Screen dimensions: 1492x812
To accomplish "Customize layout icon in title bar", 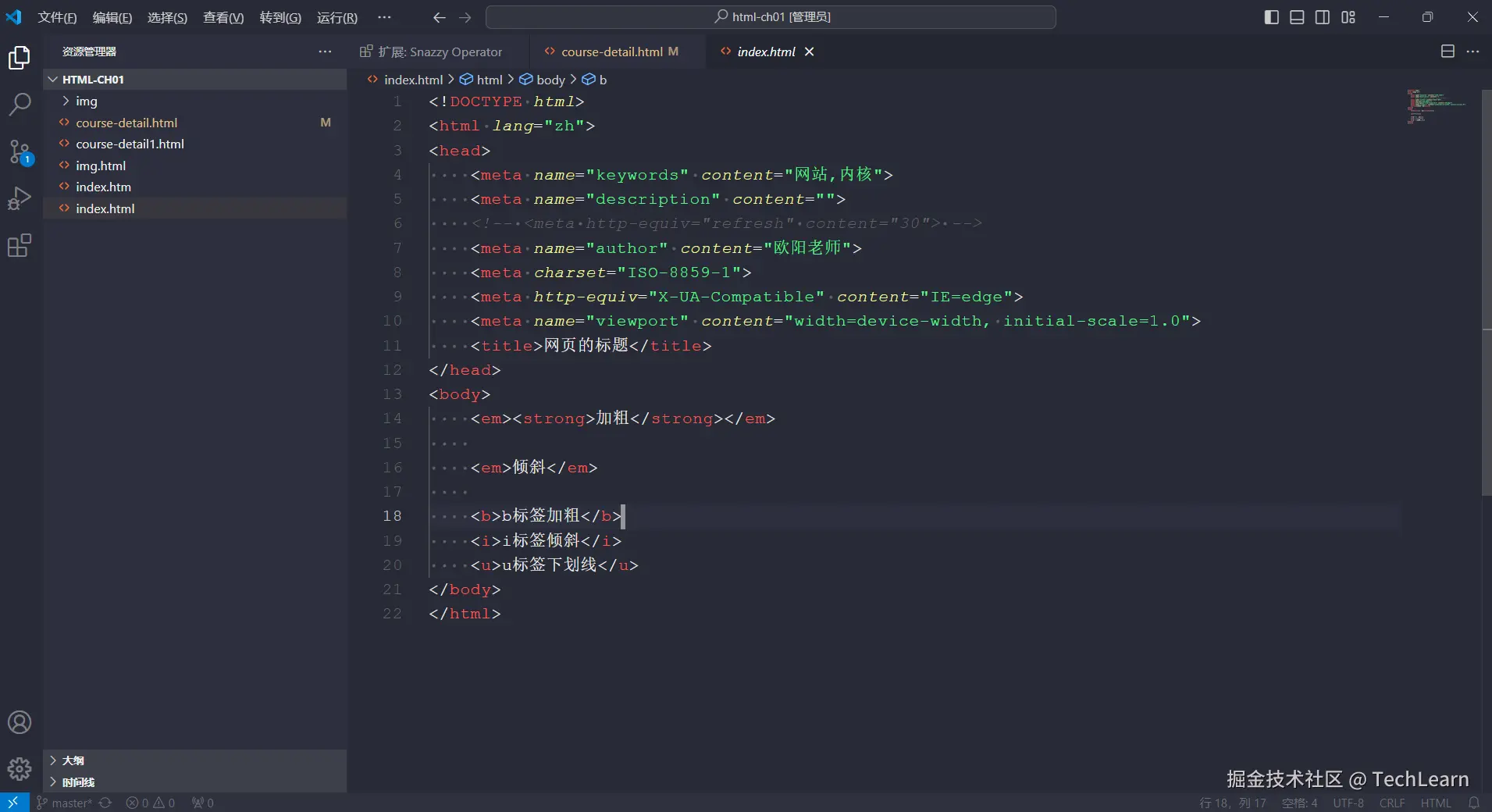I will click(x=1348, y=17).
